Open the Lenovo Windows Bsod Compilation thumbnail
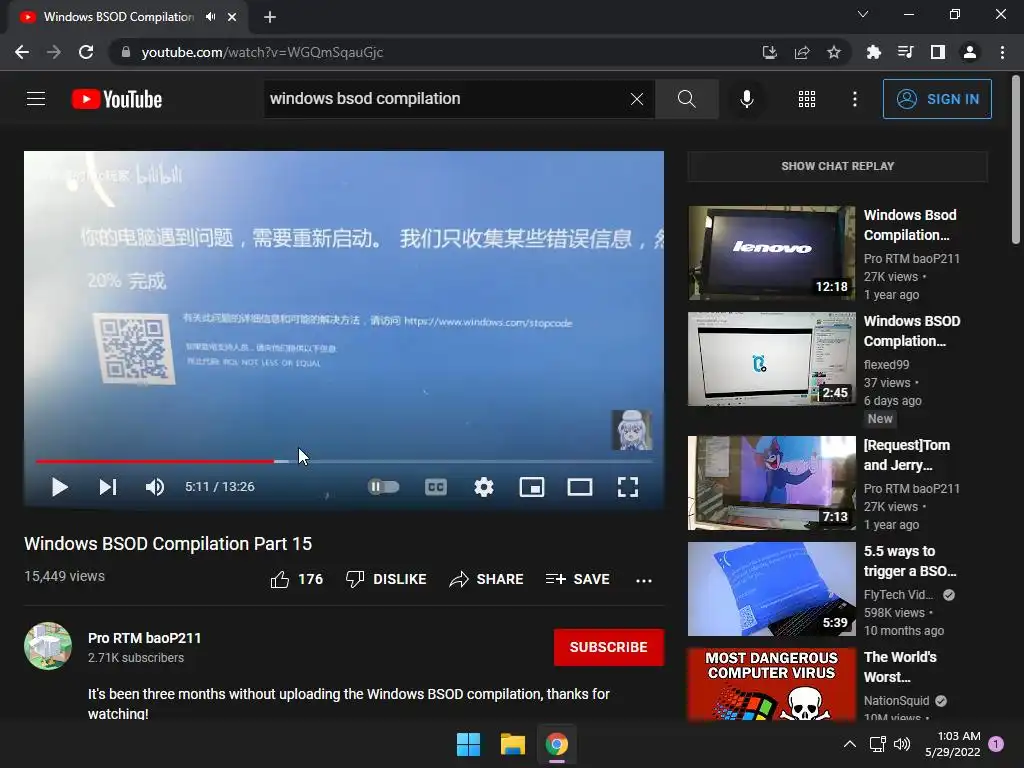The height and width of the screenshot is (768, 1024). (771, 253)
